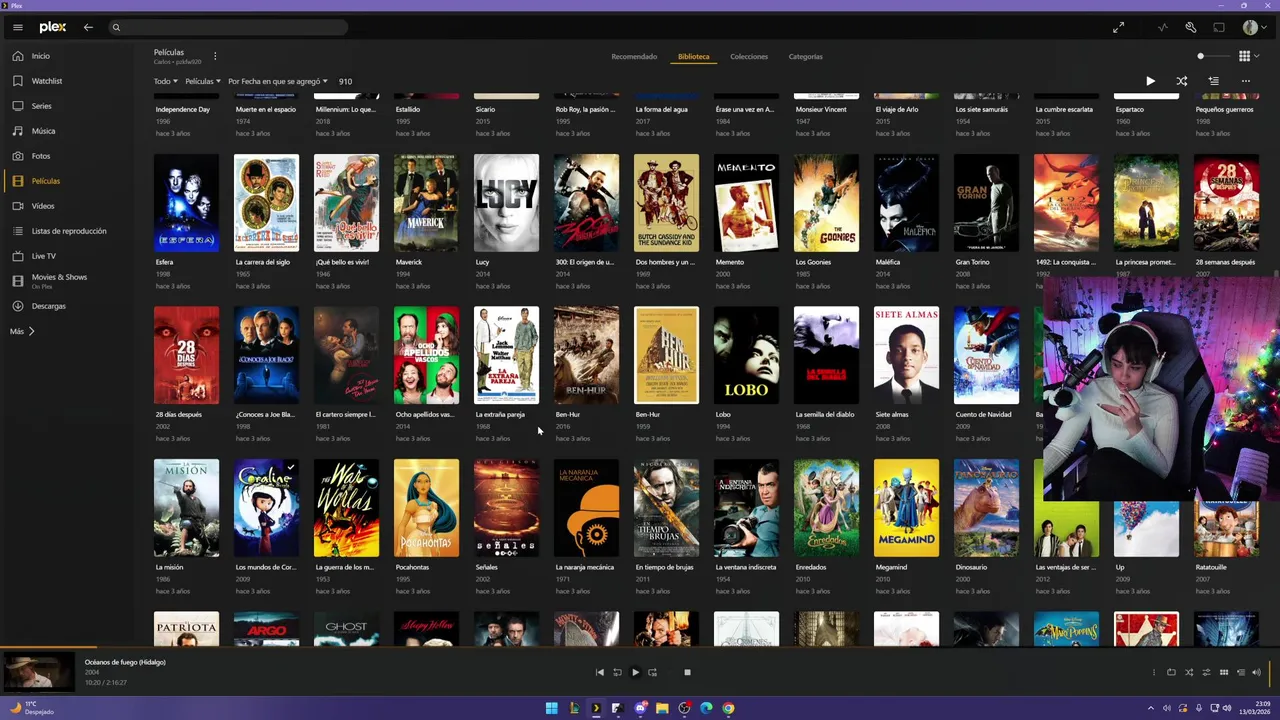
Task: Open playback settings sliders icon
Action: [1206, 672]
